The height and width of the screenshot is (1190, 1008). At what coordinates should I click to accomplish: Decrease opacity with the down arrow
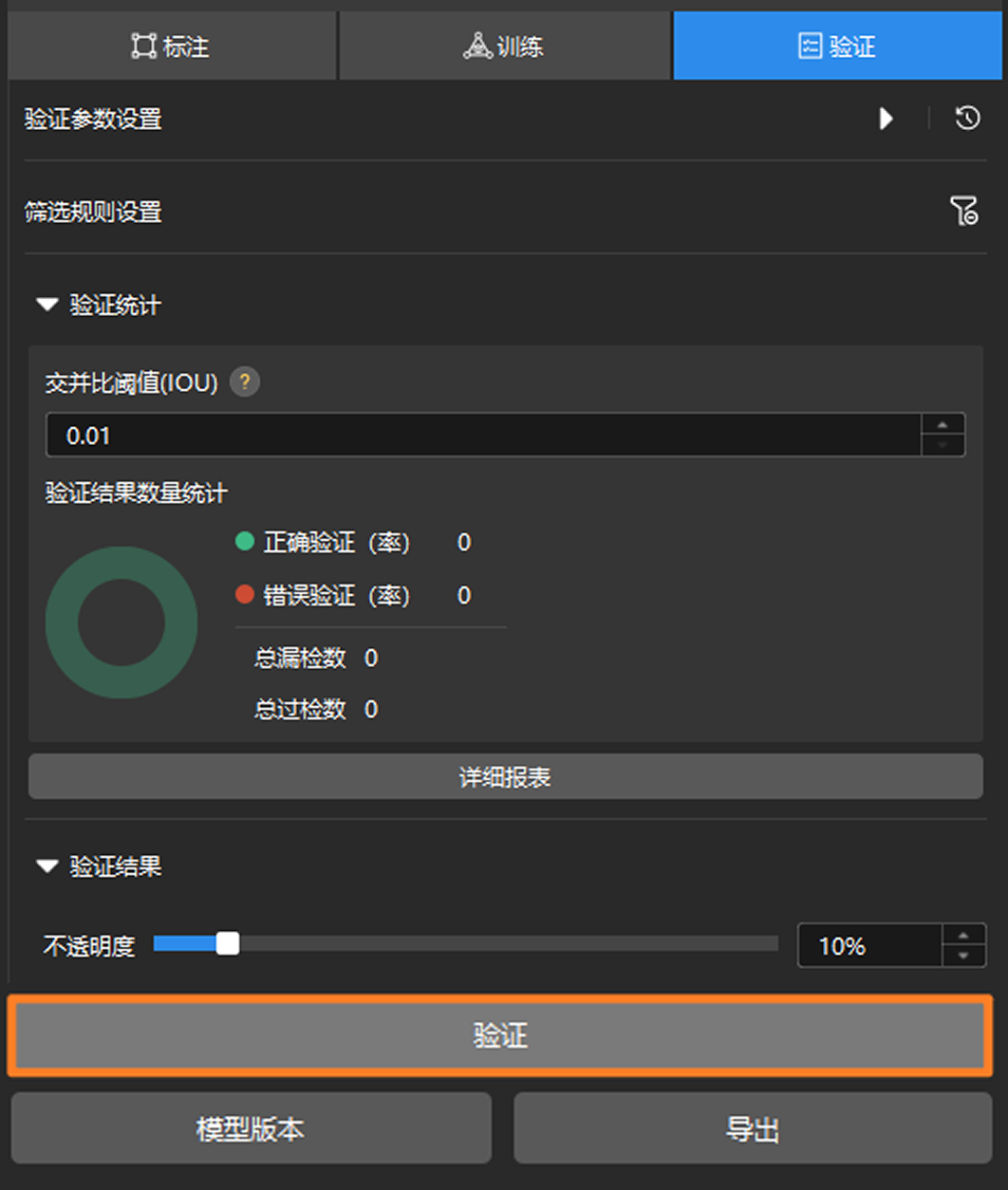coord(964,957)
